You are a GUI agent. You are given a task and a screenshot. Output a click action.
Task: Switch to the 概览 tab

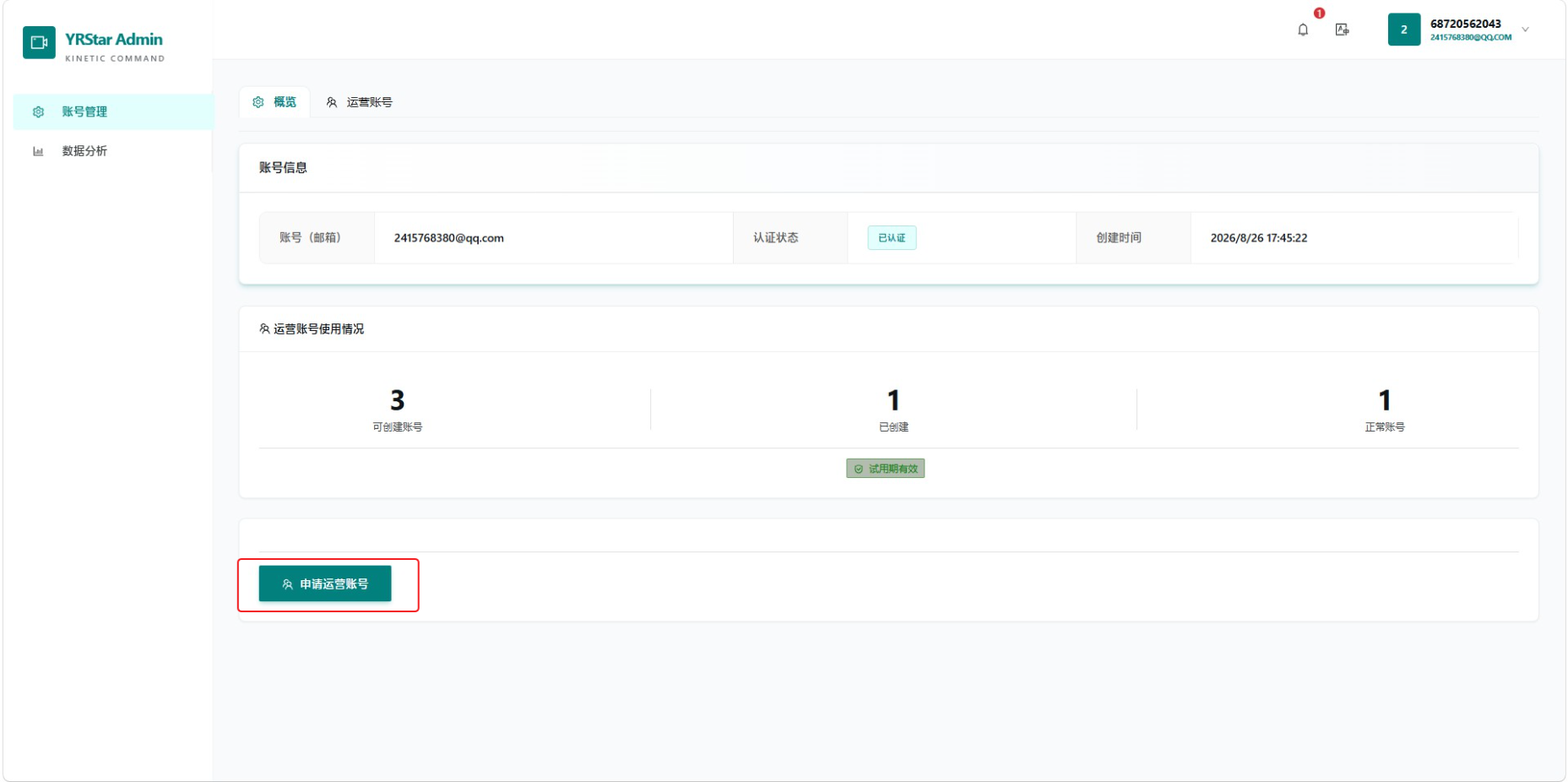pyautogui.click(x=274, y=102)
